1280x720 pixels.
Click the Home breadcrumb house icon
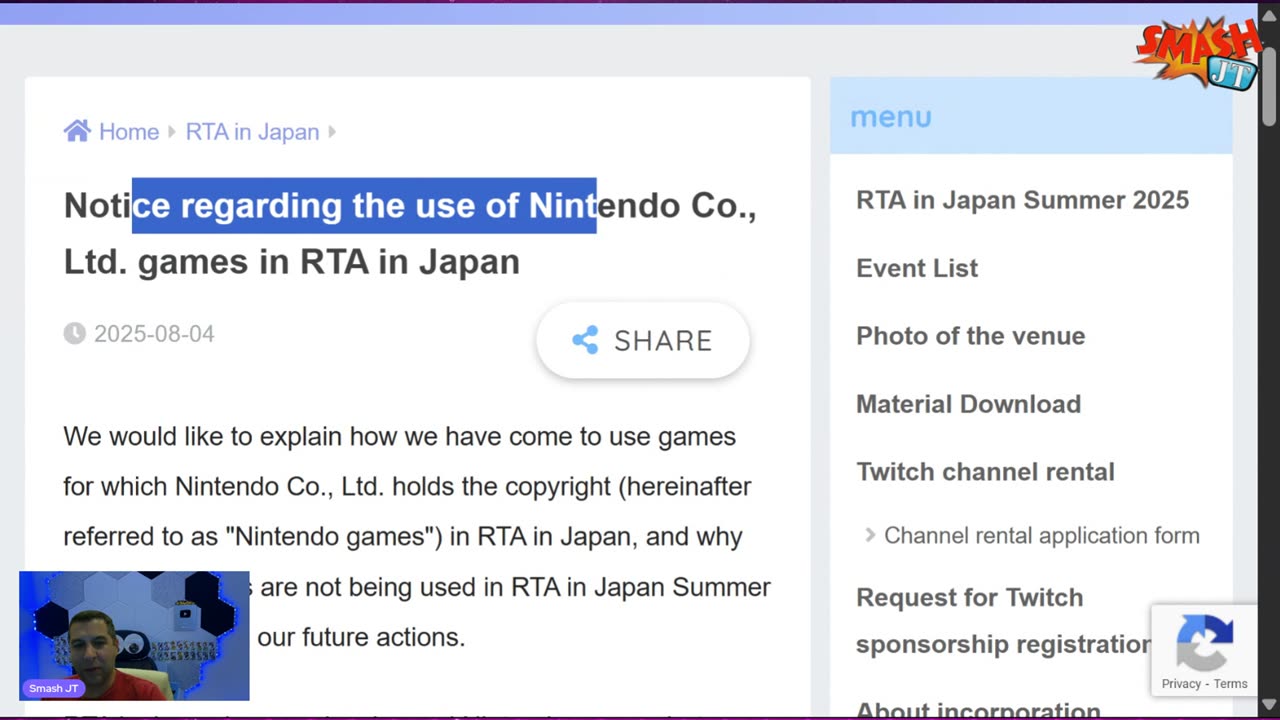[x=77, y=131]
